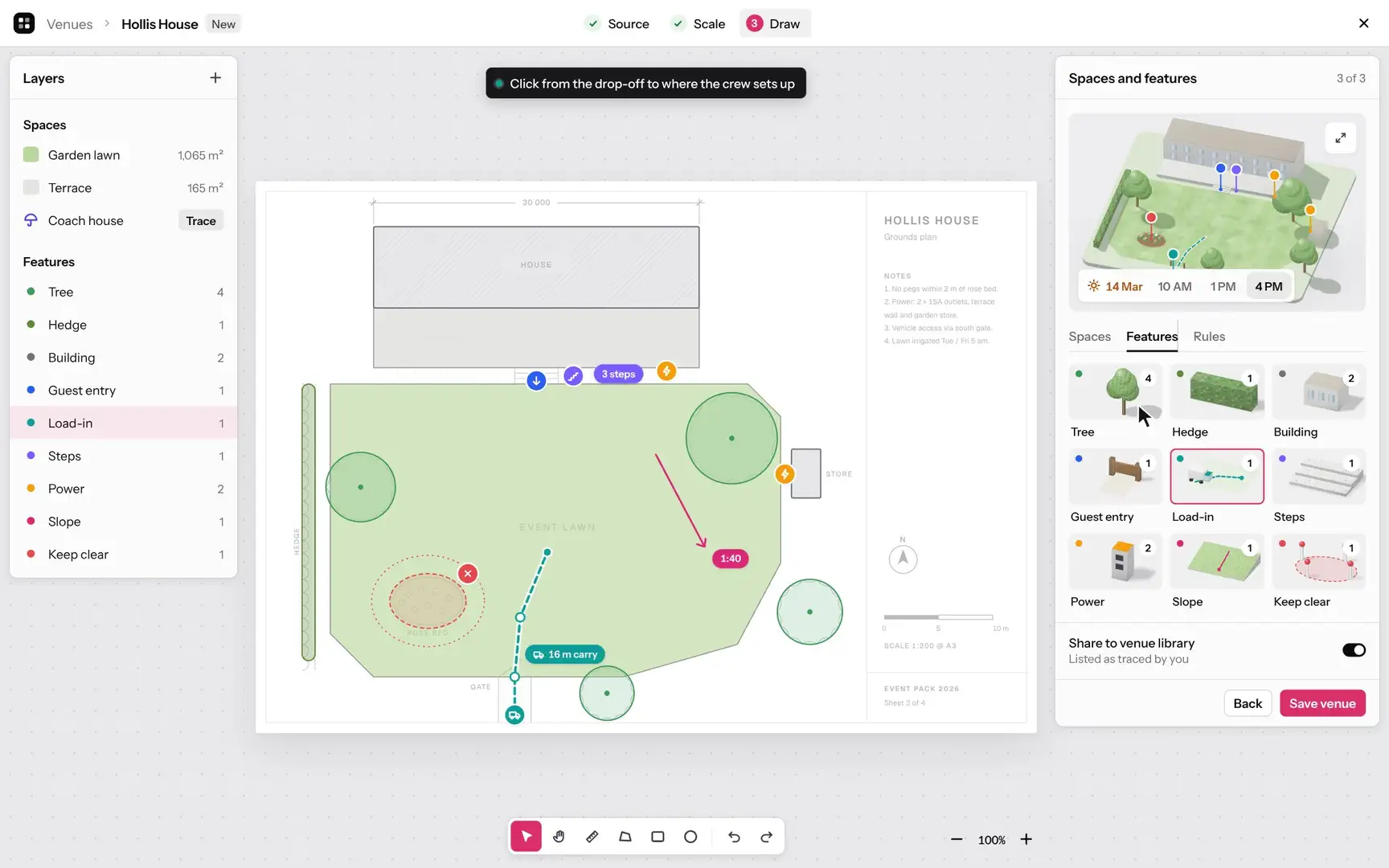Image resolution: width=1389 pixels, height=868 pixels.
Task: Expand the 3D preview to fullscreen
Action: coord(1340,138)
